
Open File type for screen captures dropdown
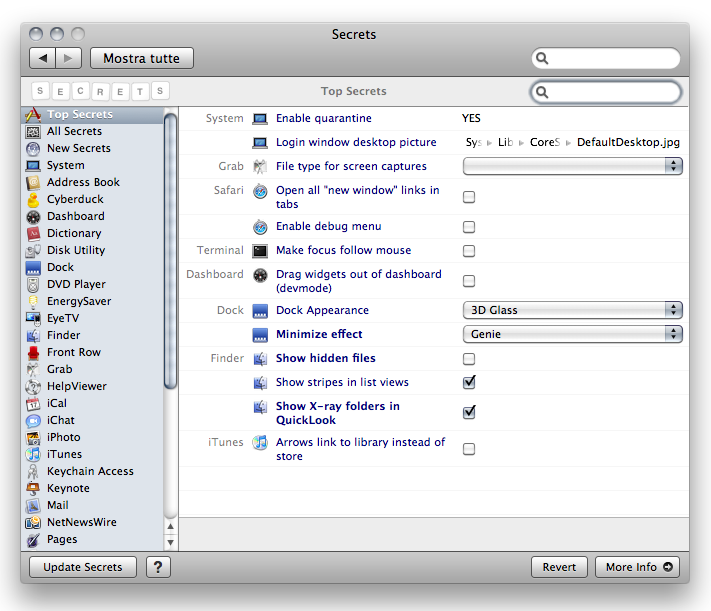(573, 166)
